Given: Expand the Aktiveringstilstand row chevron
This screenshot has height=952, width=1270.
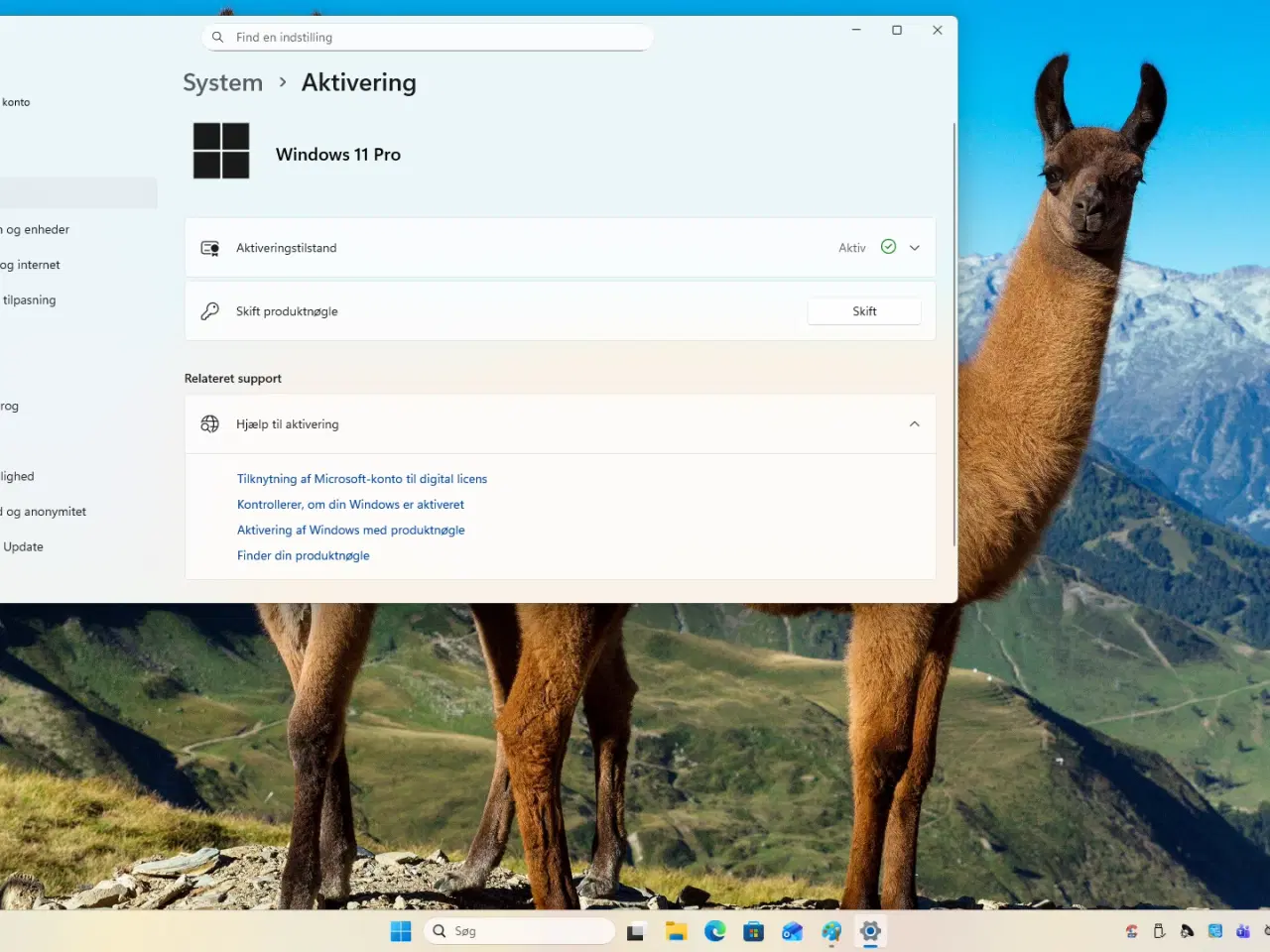Looking at the screenshot, I should point(915,248).
